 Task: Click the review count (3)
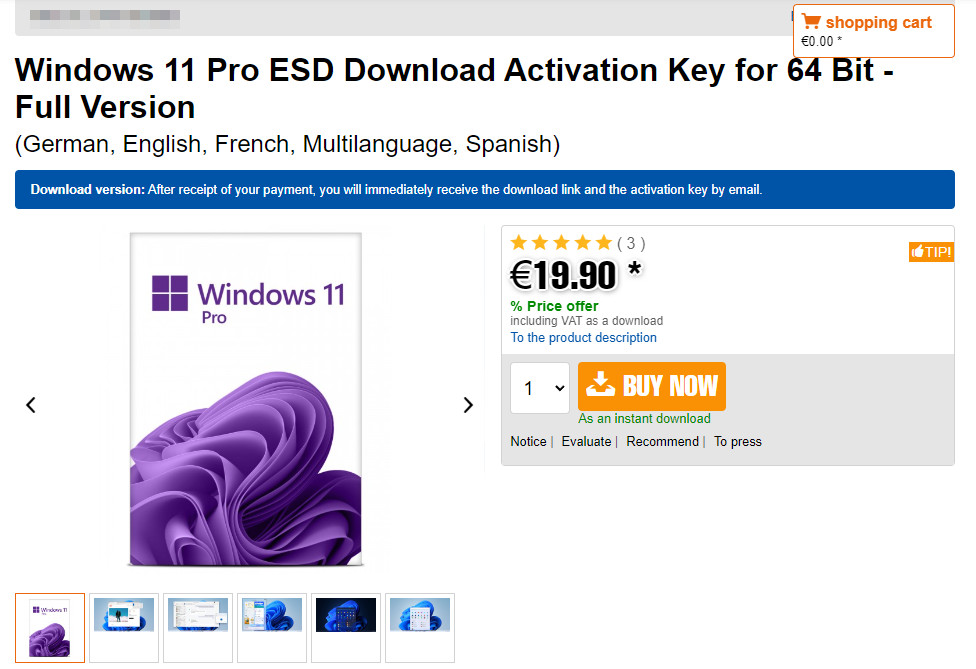tap(631, 243)
